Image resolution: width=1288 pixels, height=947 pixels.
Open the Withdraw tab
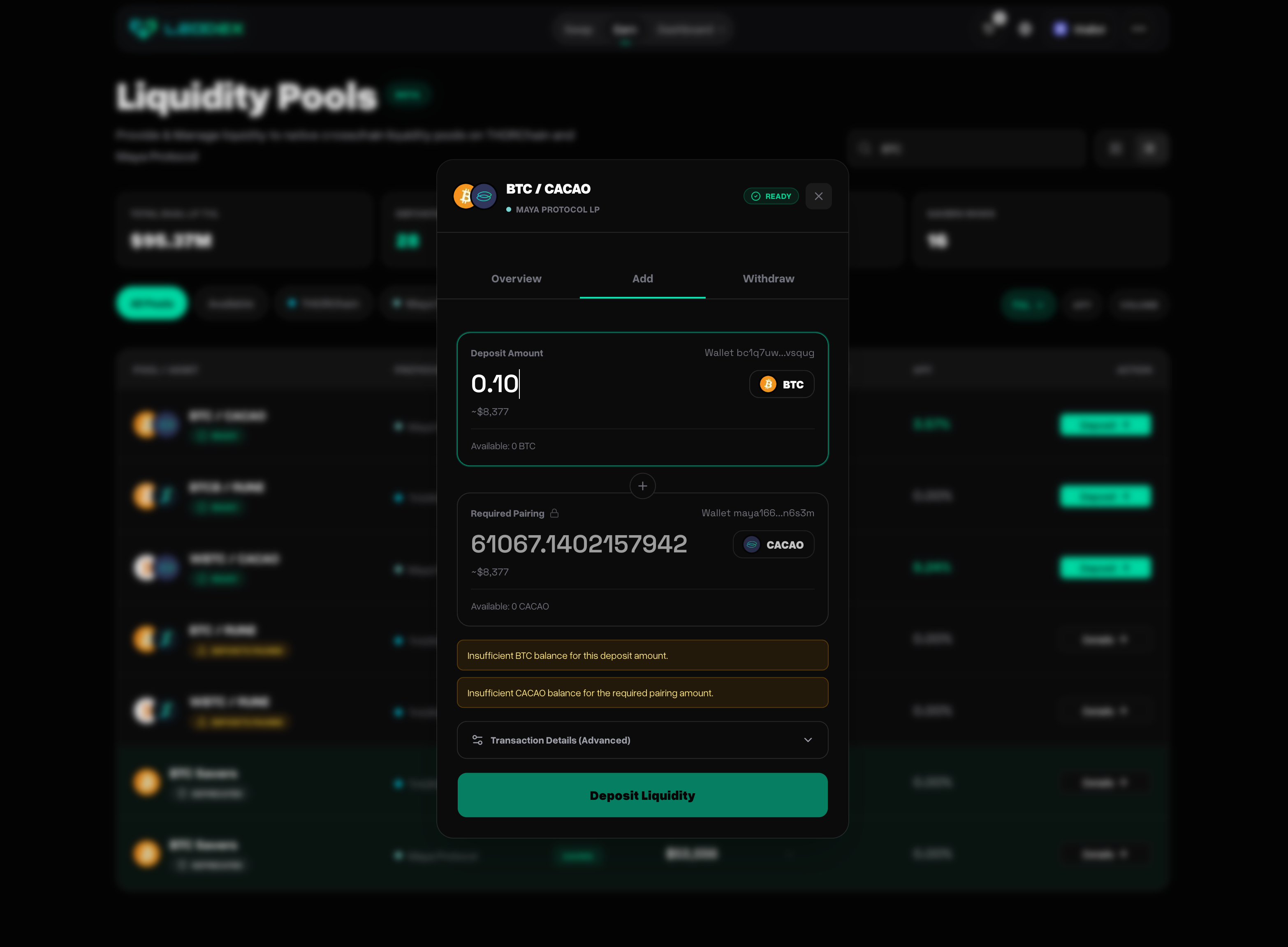[x=769, y=279]
